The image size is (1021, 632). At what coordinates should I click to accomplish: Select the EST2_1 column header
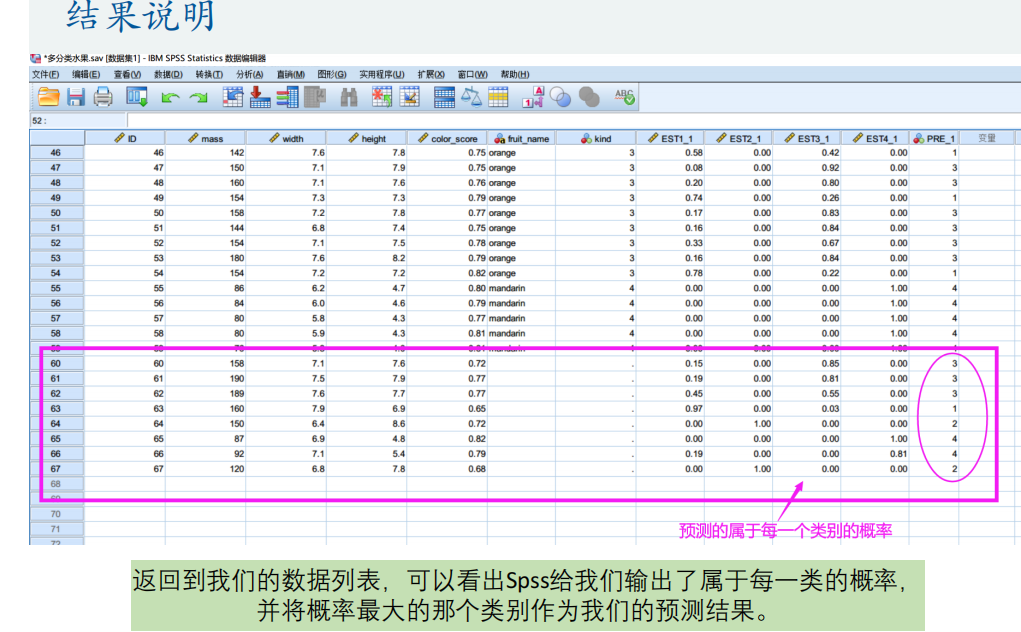(738, 138)
